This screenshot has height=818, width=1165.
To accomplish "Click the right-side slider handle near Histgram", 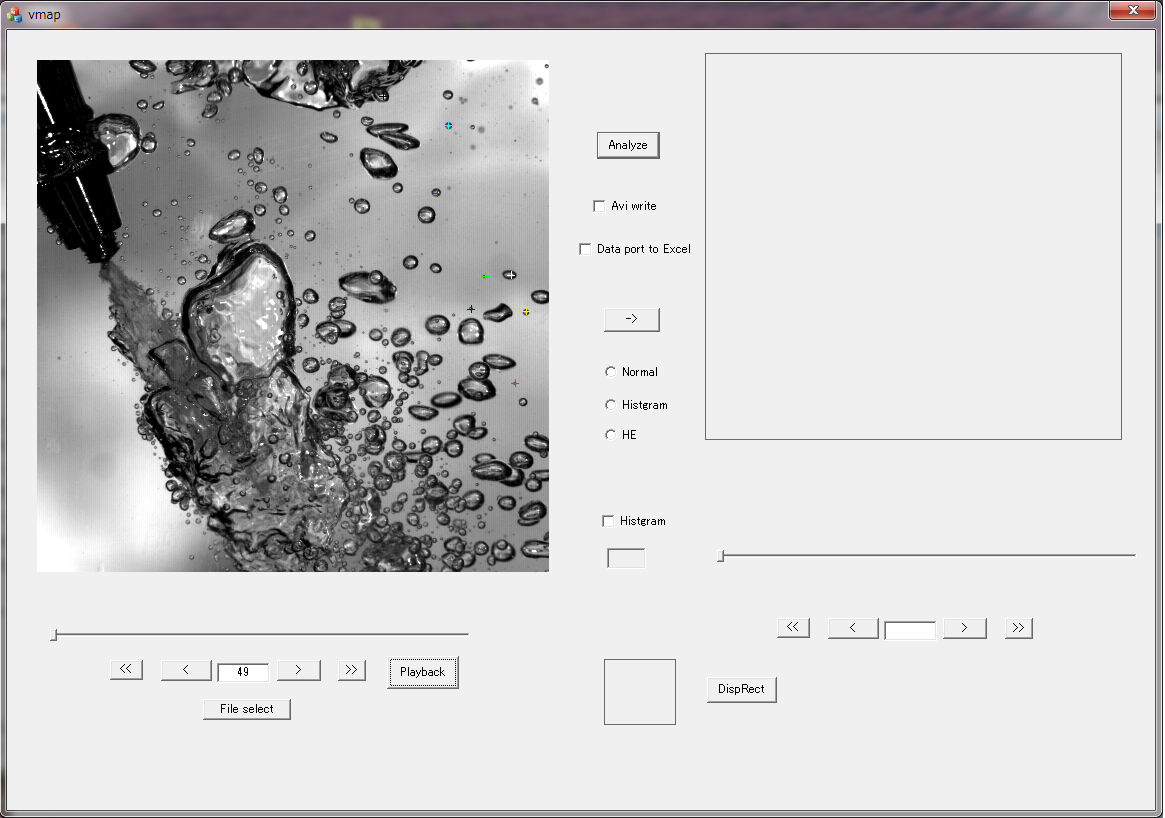I will pos(720,555).
